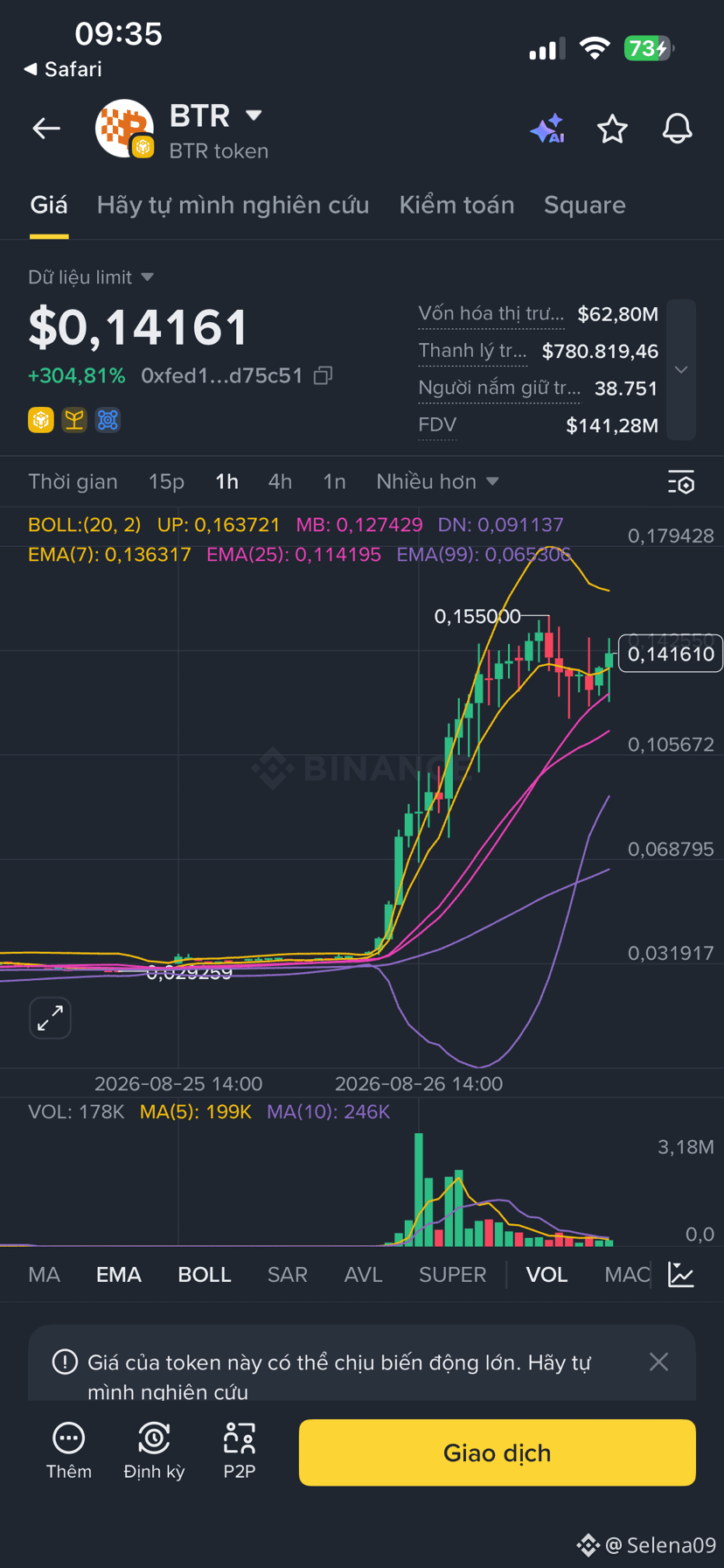This screenshot has width=724, height=1568.
Task: Open Nhiều hơn interval dropdown
Action: (437, 481)
